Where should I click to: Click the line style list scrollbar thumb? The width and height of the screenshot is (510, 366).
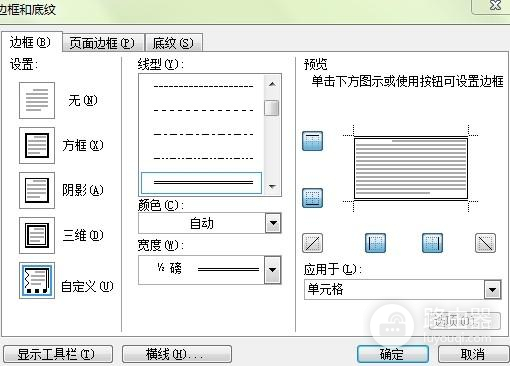[272, 108]
